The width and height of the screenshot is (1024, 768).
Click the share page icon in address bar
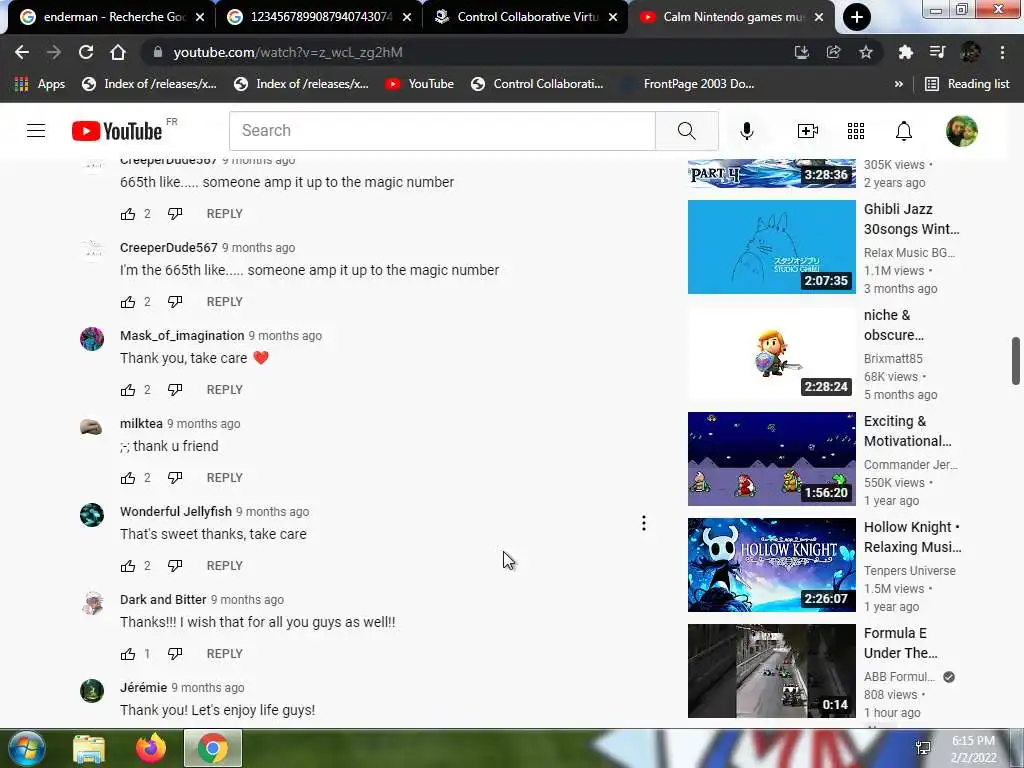click(833, 52)
